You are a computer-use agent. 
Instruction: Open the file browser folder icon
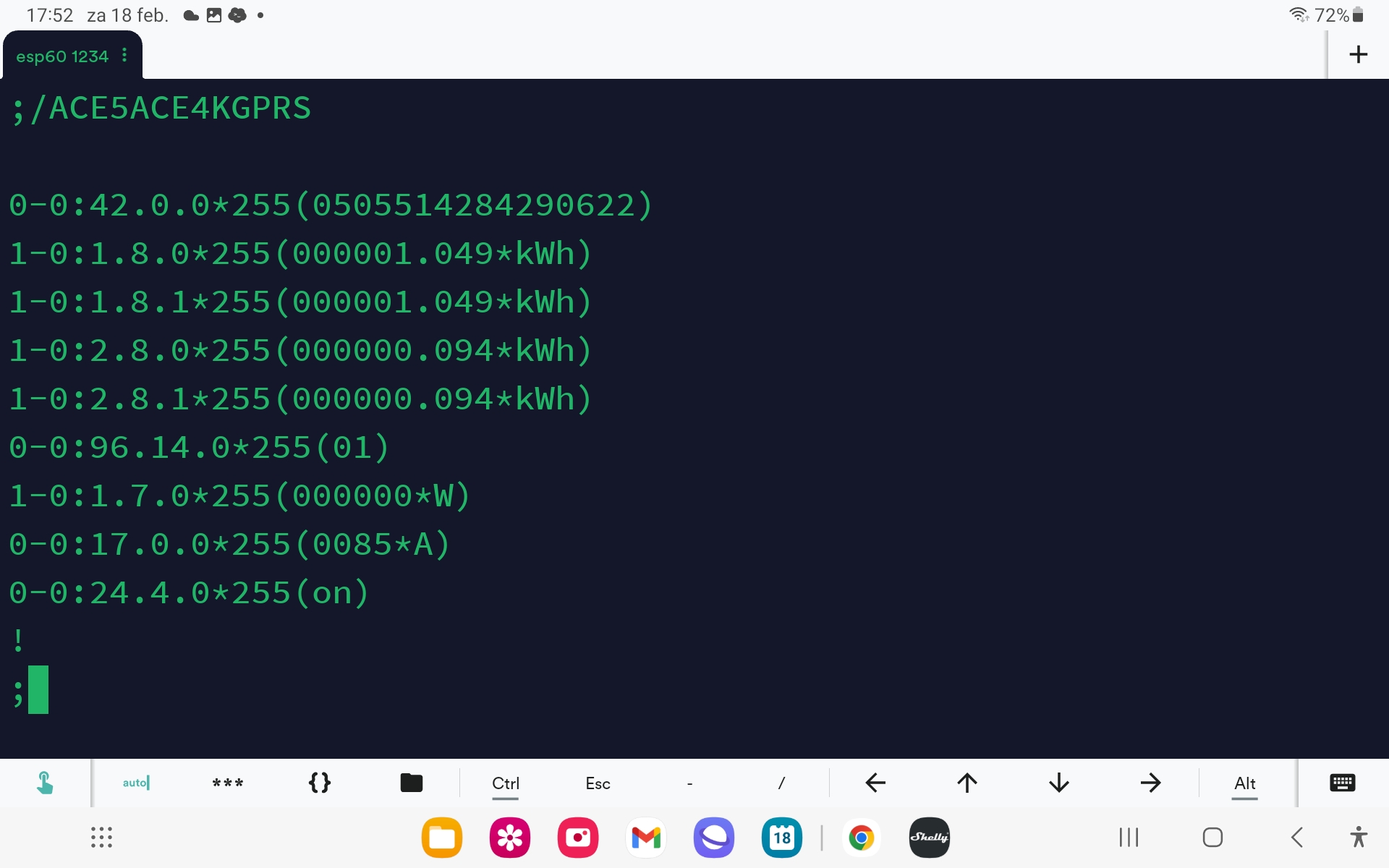click(x=411, y=783)
